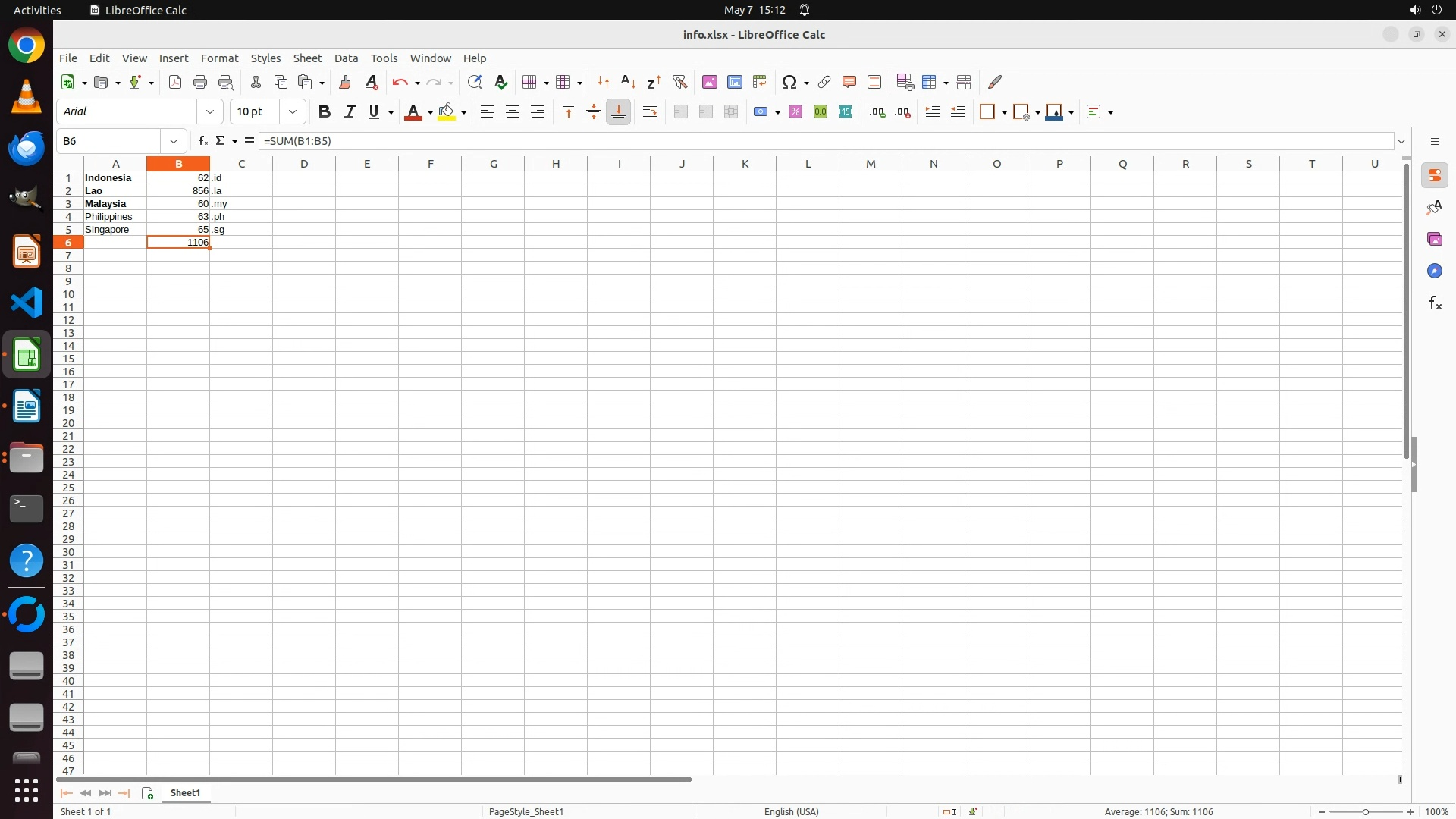Click the Insert Chart icon
This screenshot has height=819, width=1456.
734,82
